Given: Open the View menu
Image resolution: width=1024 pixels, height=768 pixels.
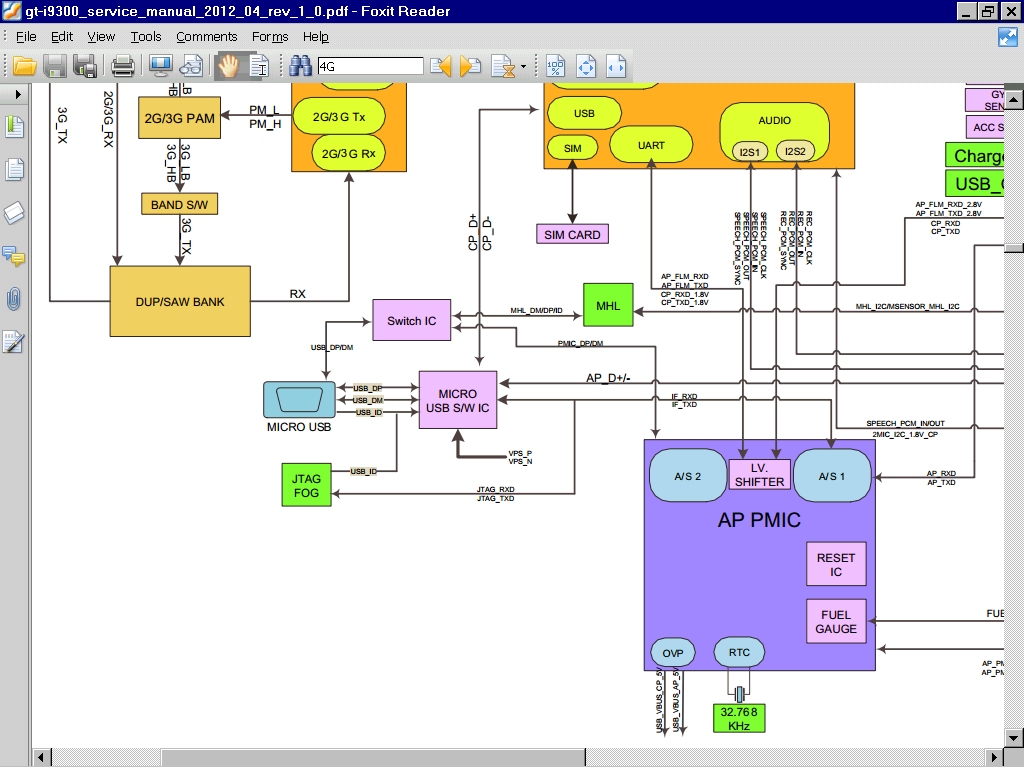Looking at the screenshot, I should pos(101,37).
